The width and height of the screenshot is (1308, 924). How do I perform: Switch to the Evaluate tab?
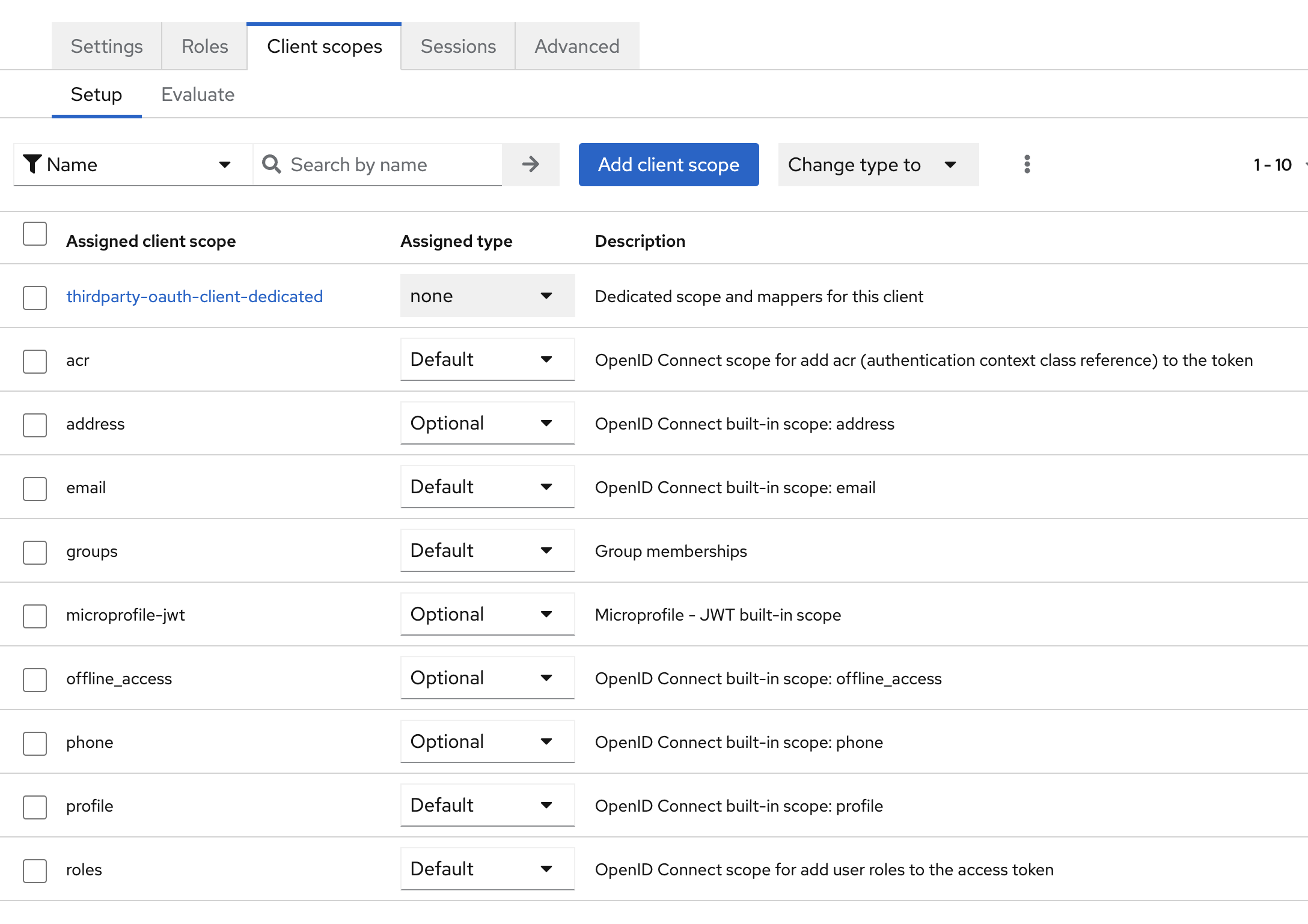coord(197,94)
